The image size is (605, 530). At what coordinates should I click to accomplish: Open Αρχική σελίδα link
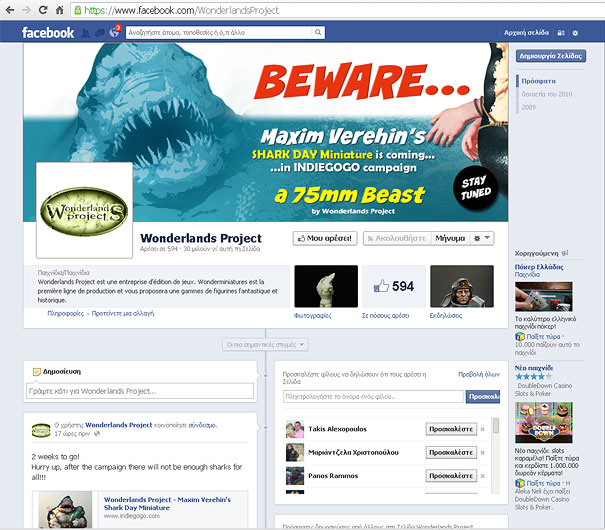click(x=526, y=33)
